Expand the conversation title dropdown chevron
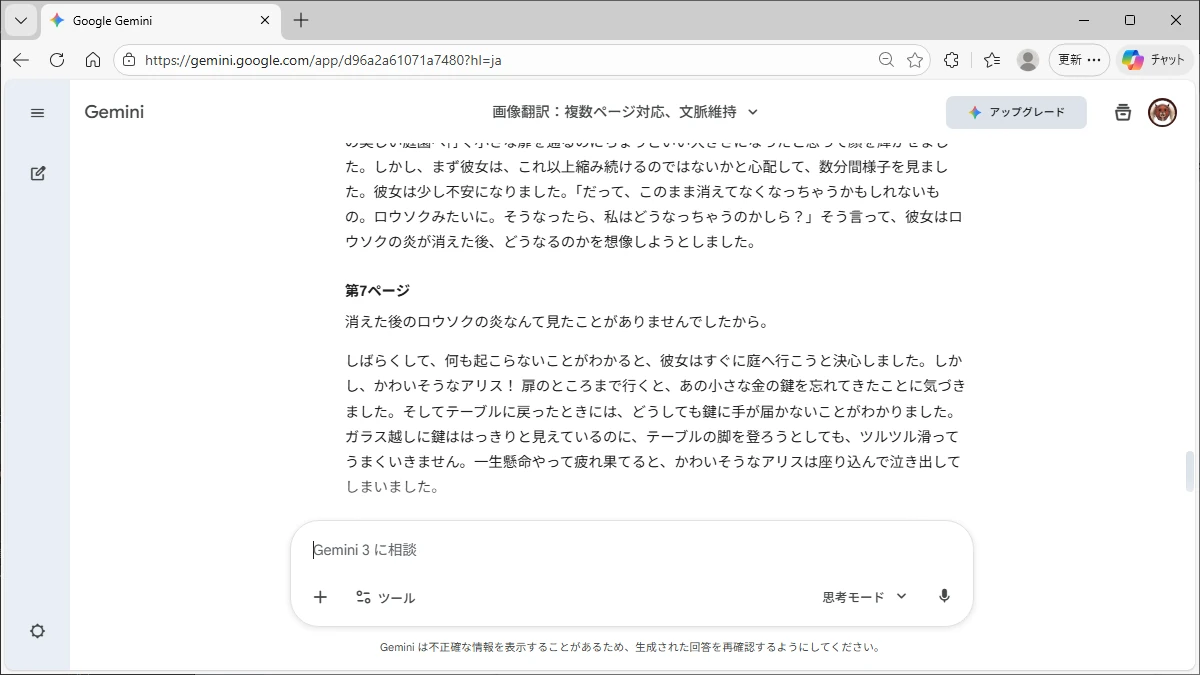 [753, 112]
